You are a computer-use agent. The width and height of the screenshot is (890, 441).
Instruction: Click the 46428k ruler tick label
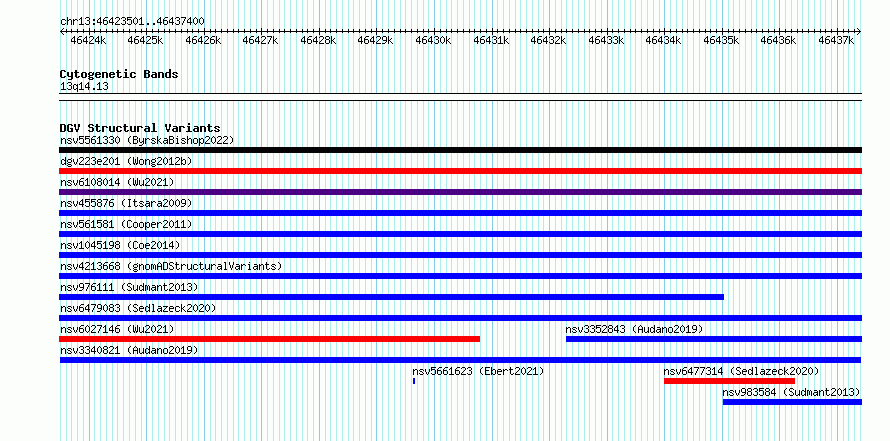coord(318,40)
